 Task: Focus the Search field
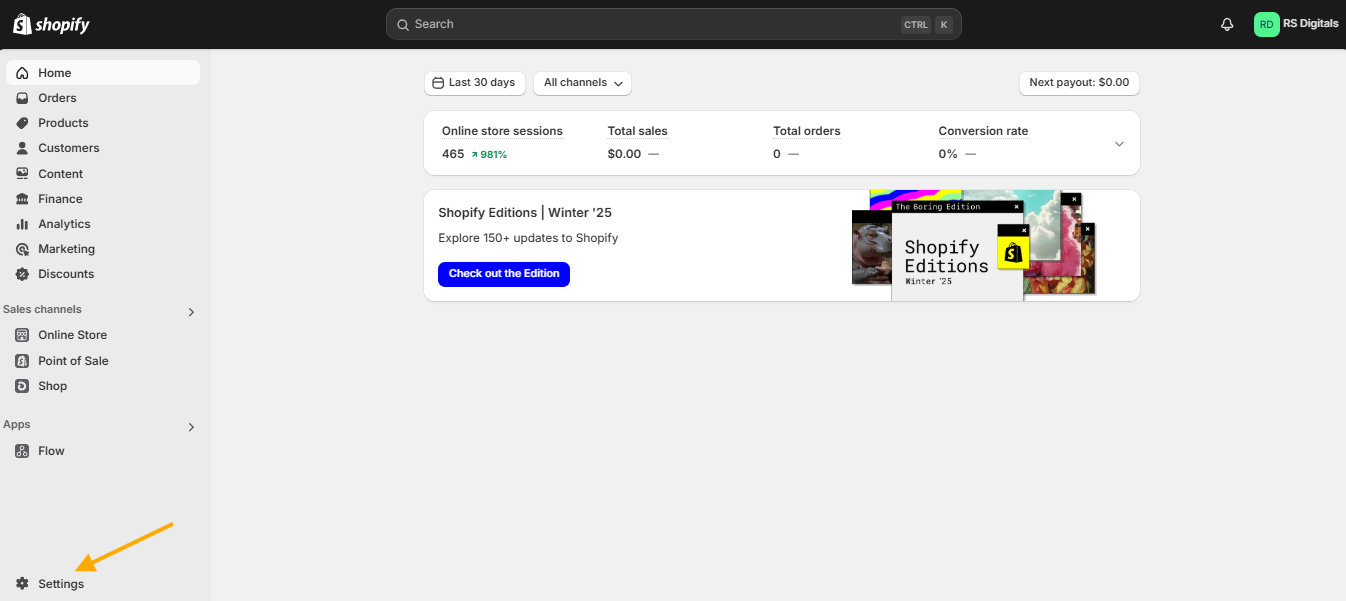coord(674,24)
